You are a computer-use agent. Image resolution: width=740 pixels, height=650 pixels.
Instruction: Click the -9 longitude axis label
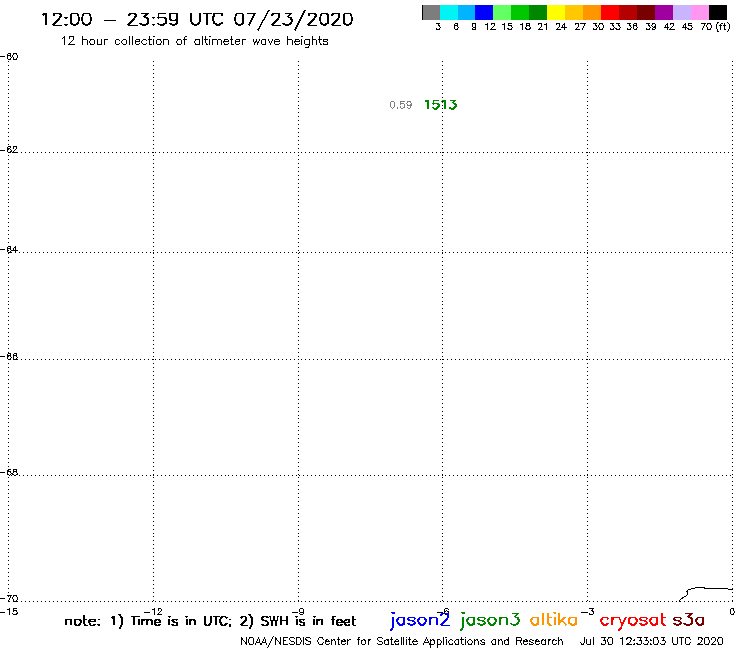(298, 612)
